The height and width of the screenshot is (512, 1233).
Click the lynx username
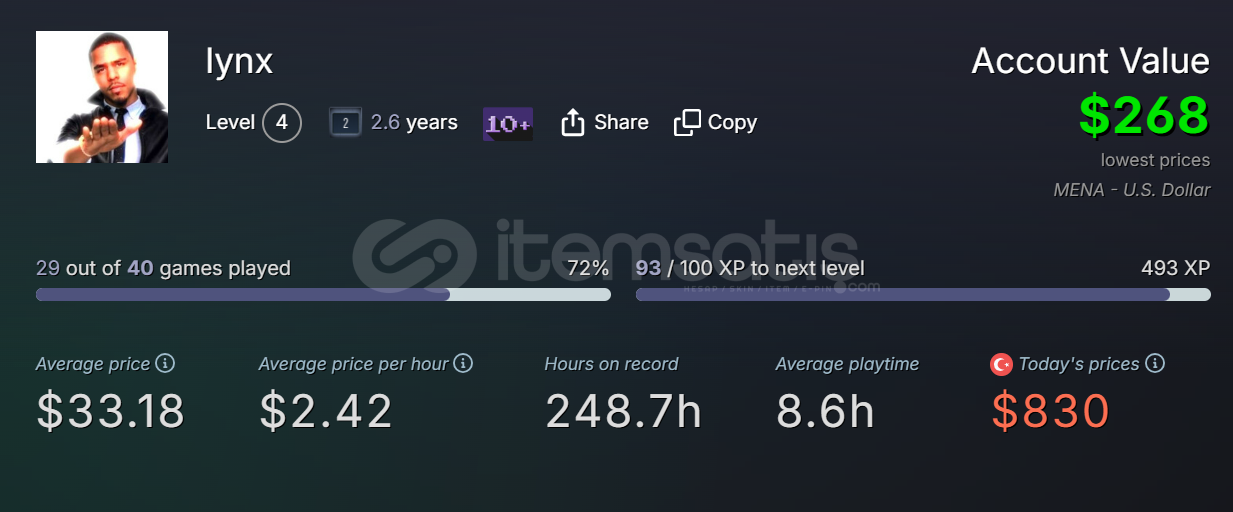pyautogui.click(x=239, y=62)
